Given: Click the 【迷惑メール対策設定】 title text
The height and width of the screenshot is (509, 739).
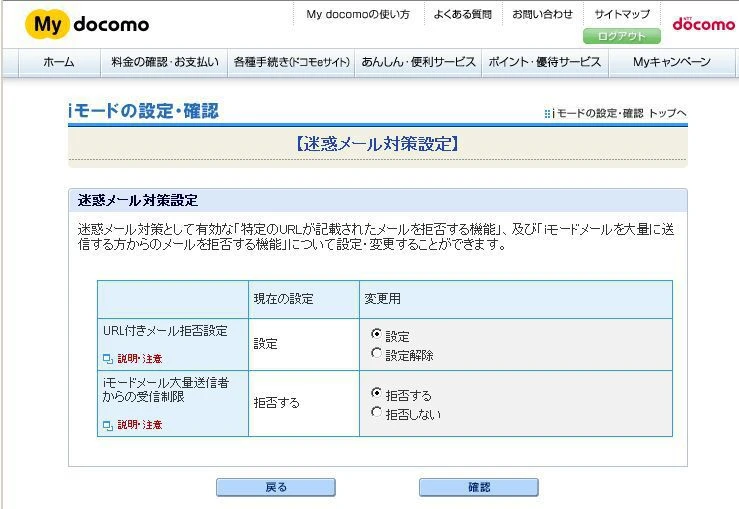Looking at the screenshot, I should (378, 144).
